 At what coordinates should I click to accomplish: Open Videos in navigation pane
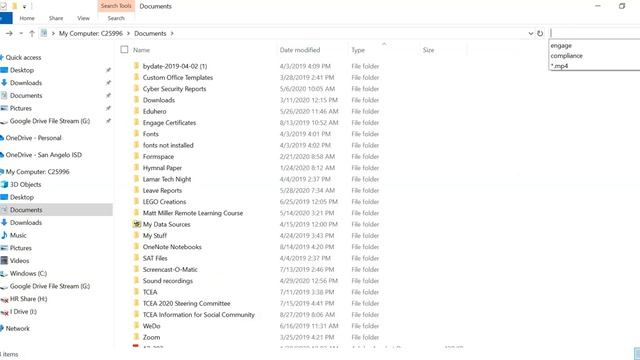19,261
